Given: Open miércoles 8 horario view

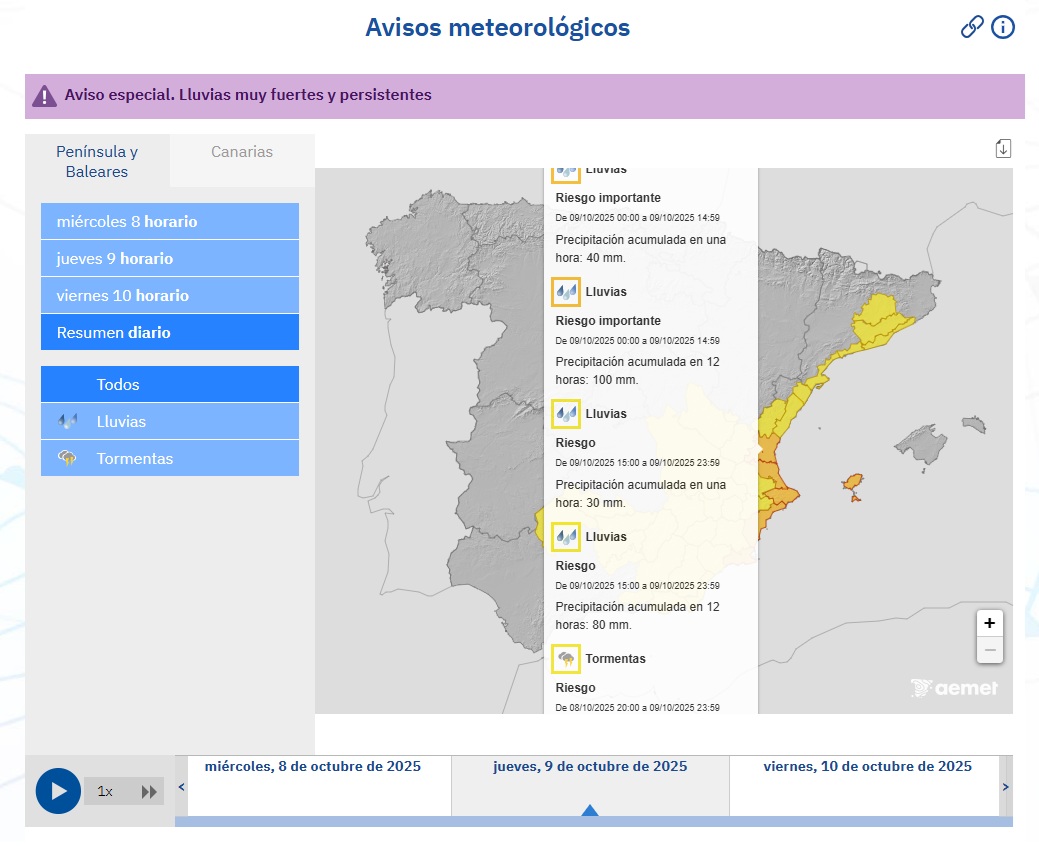Looking at the screenshot, I should [170, 222].
